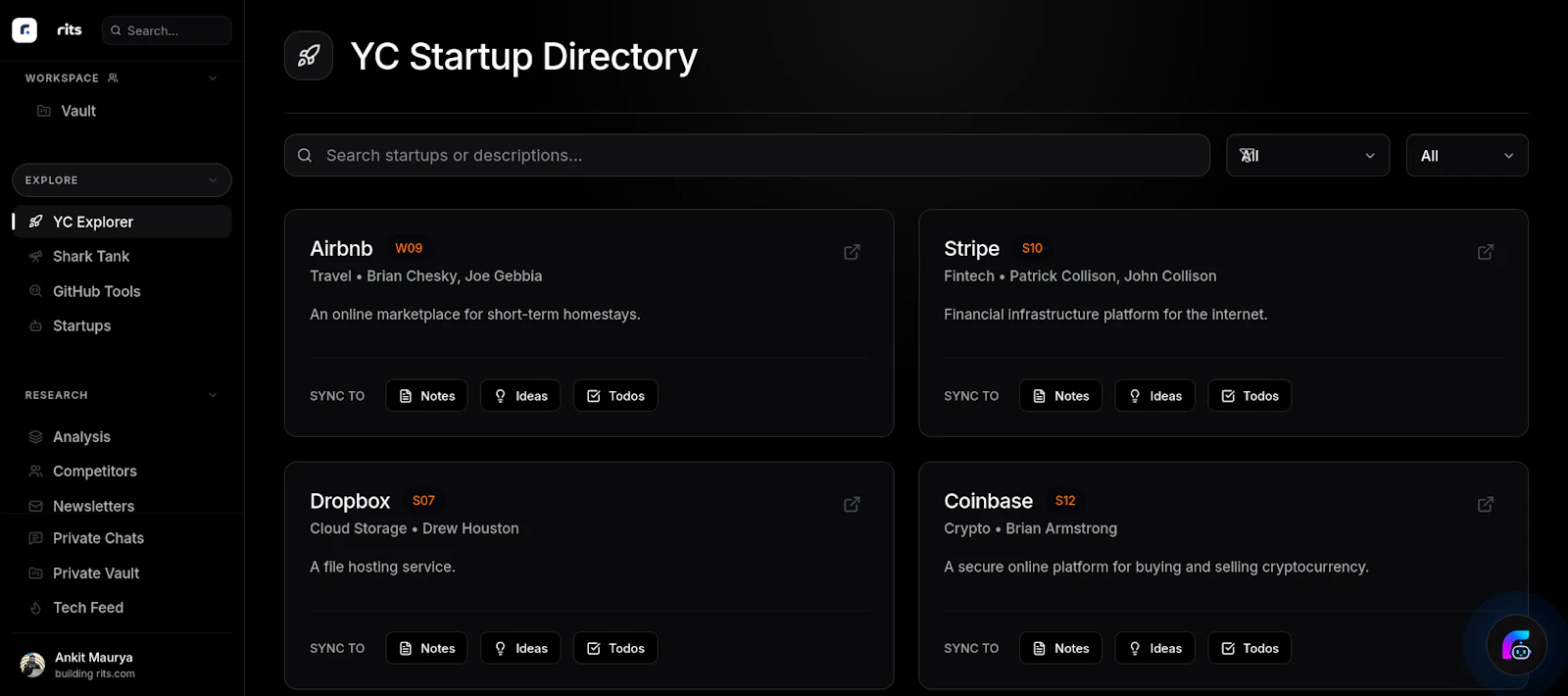1568x696 pixels.
Task: Sync Airbnb to Ideas
Action: coord(520,396)
